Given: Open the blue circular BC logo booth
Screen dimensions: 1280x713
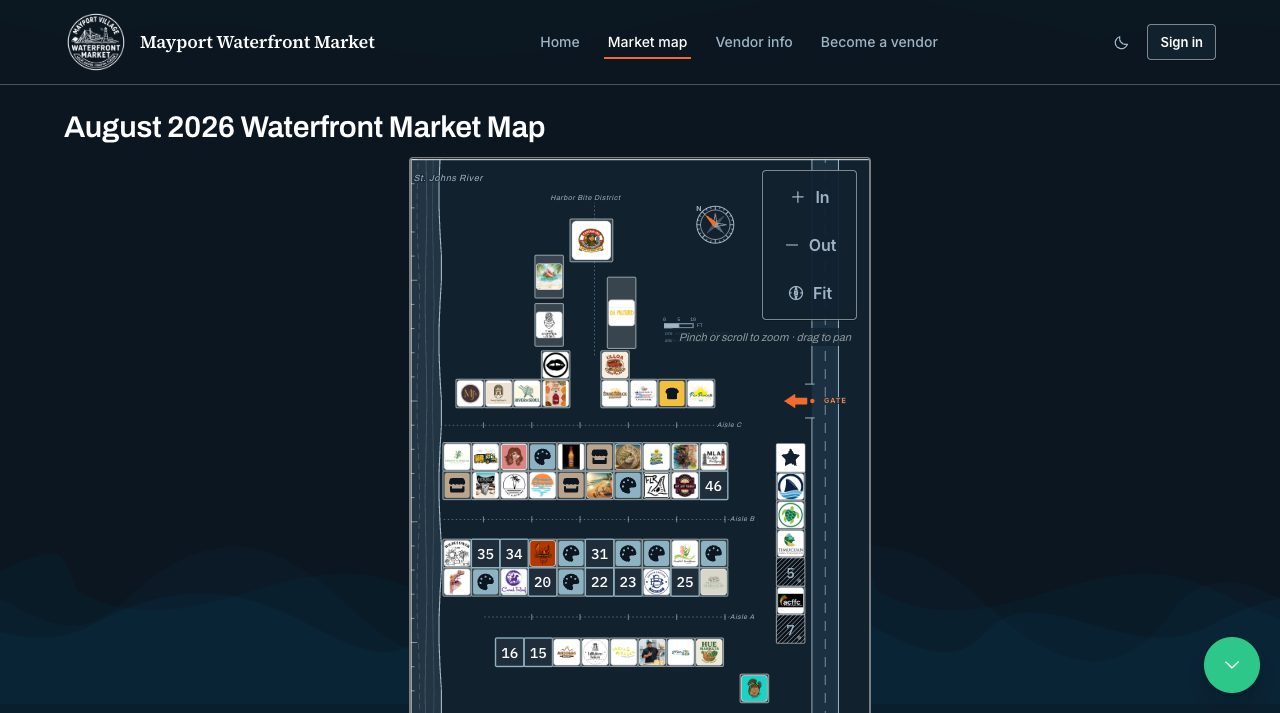Looking at the screenshot, I should tap(656, 582).
